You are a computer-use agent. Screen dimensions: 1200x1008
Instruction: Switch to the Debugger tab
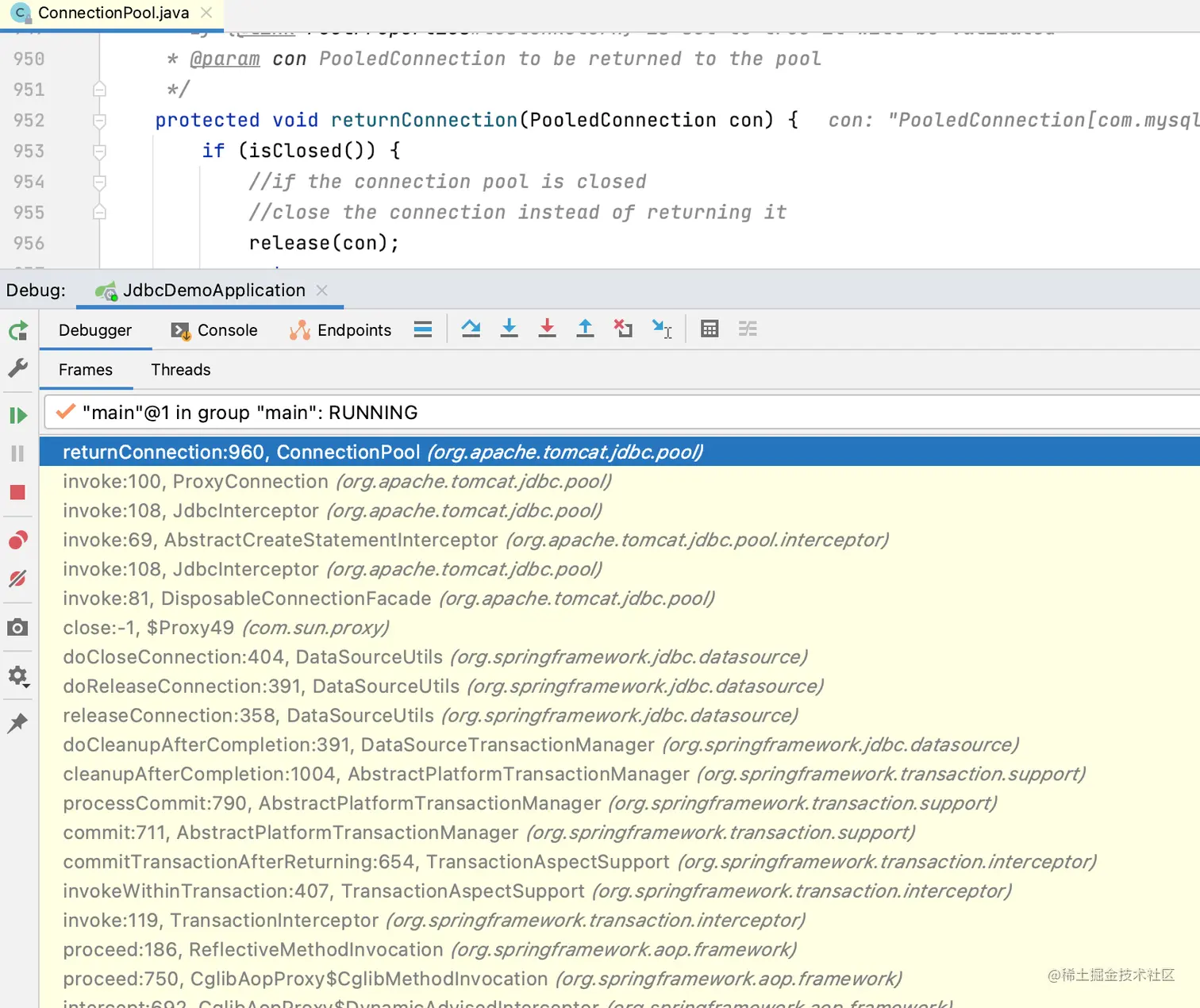[95, 330]
